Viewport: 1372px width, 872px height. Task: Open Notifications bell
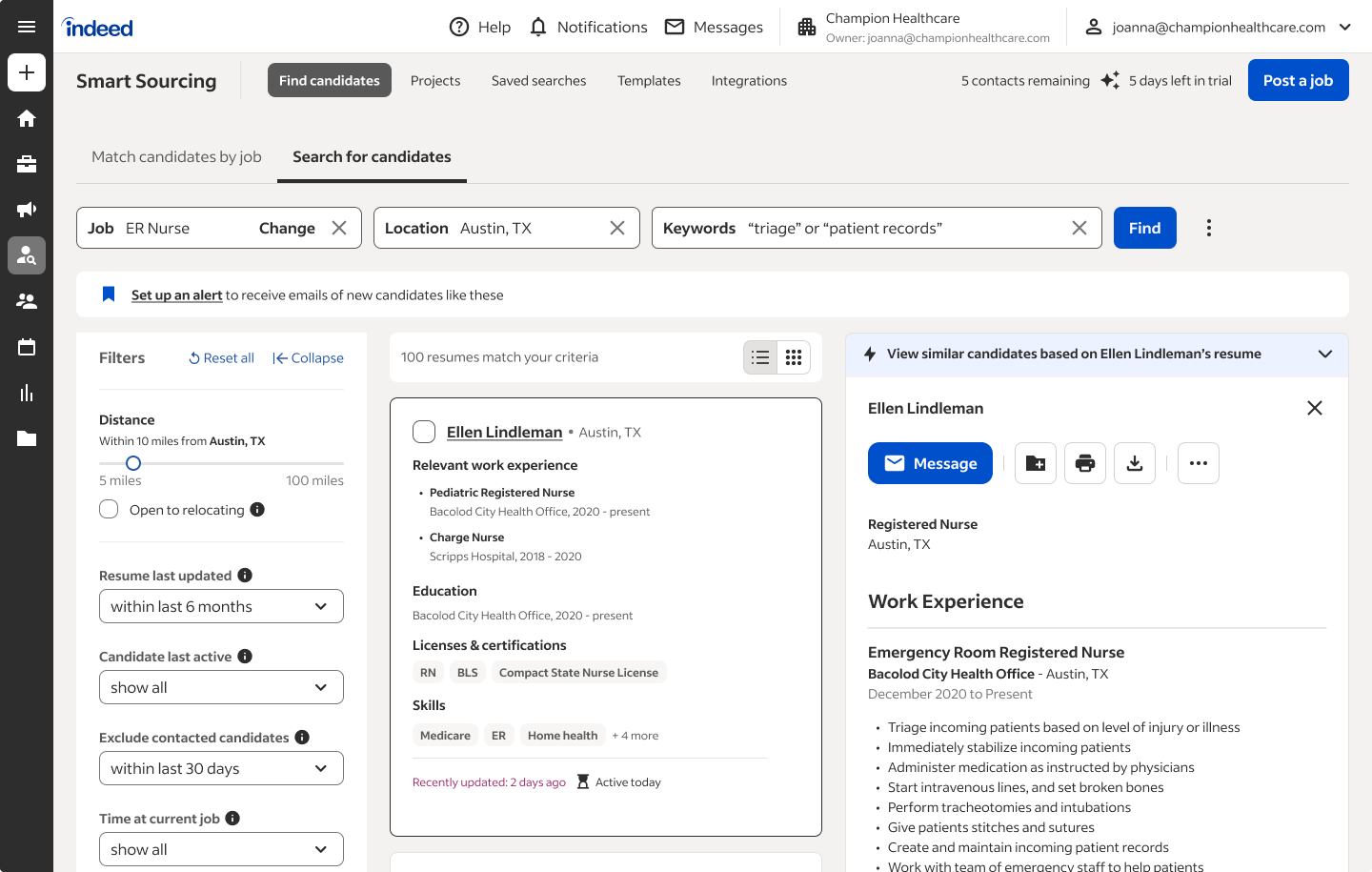[588, 27]
